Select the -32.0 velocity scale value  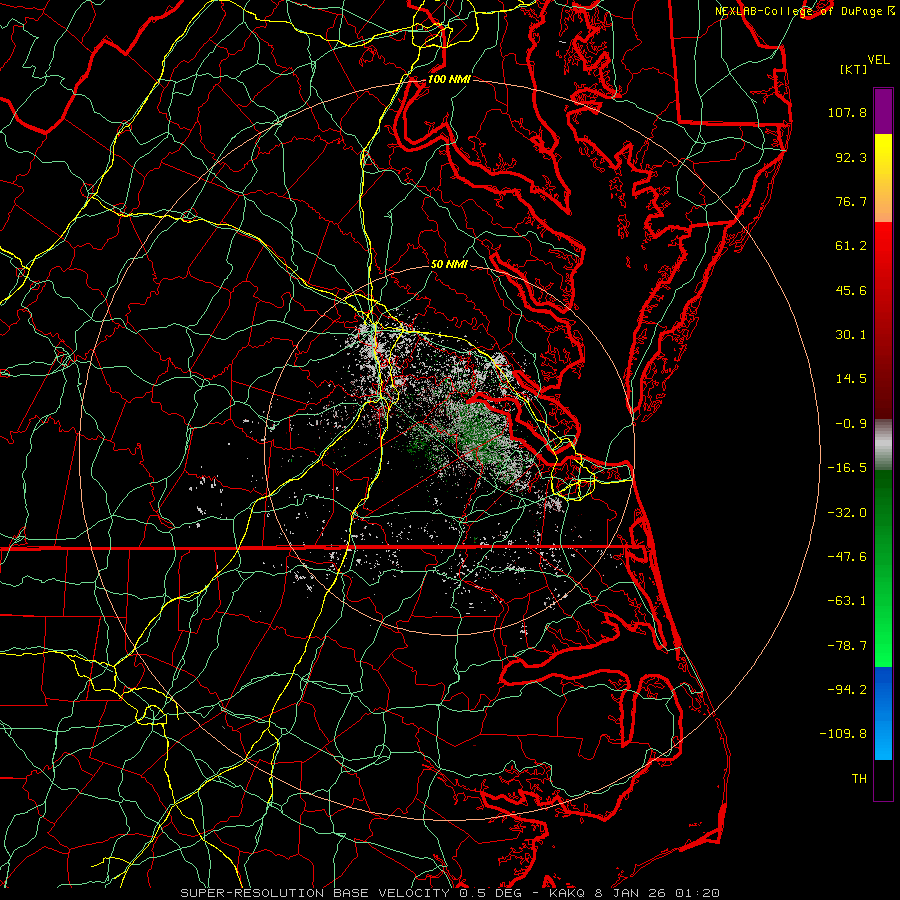pyautogui.click(x=847, y=513)
